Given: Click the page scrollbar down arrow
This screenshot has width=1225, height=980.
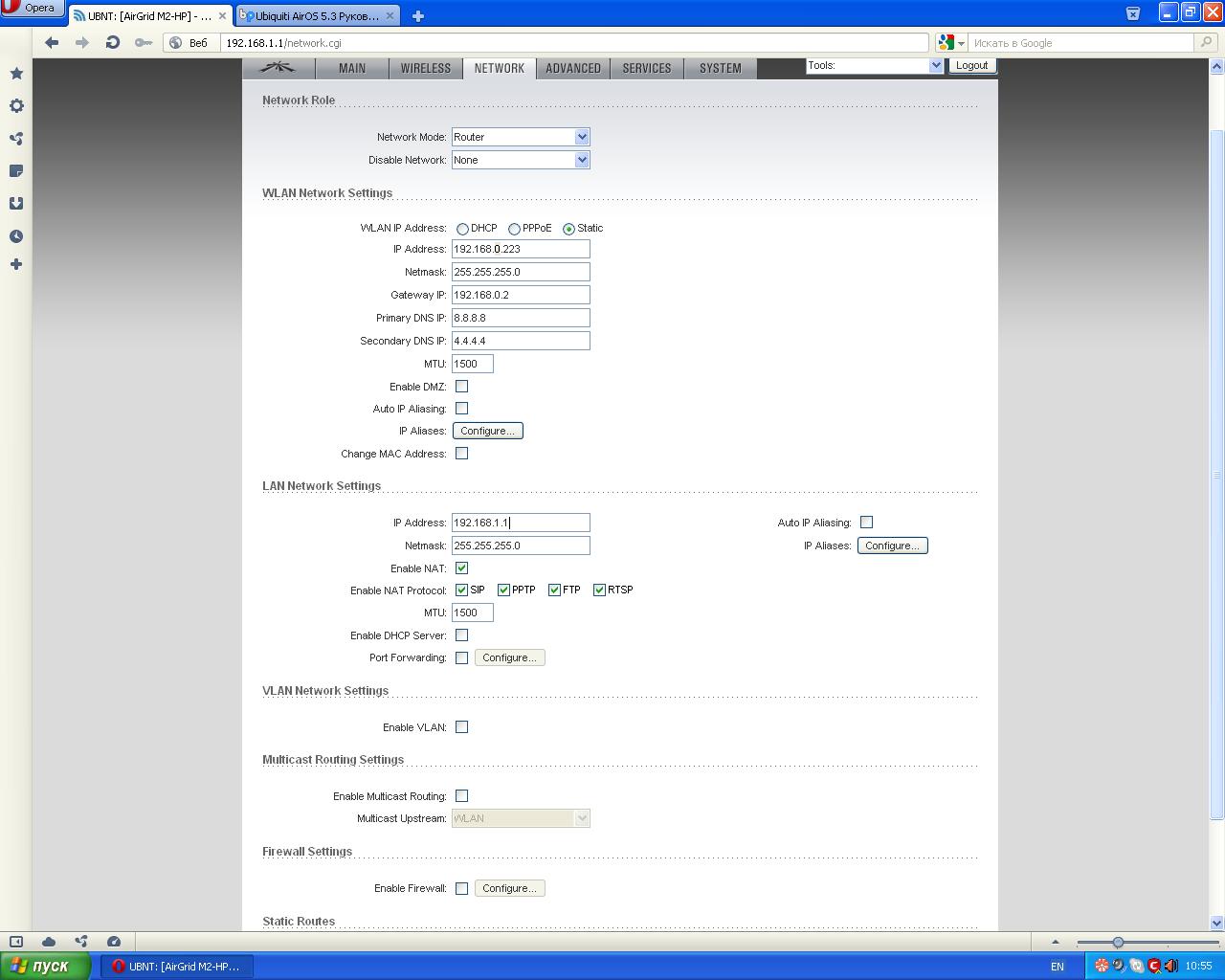Looking at the screenshot, I should point(1217,924).
